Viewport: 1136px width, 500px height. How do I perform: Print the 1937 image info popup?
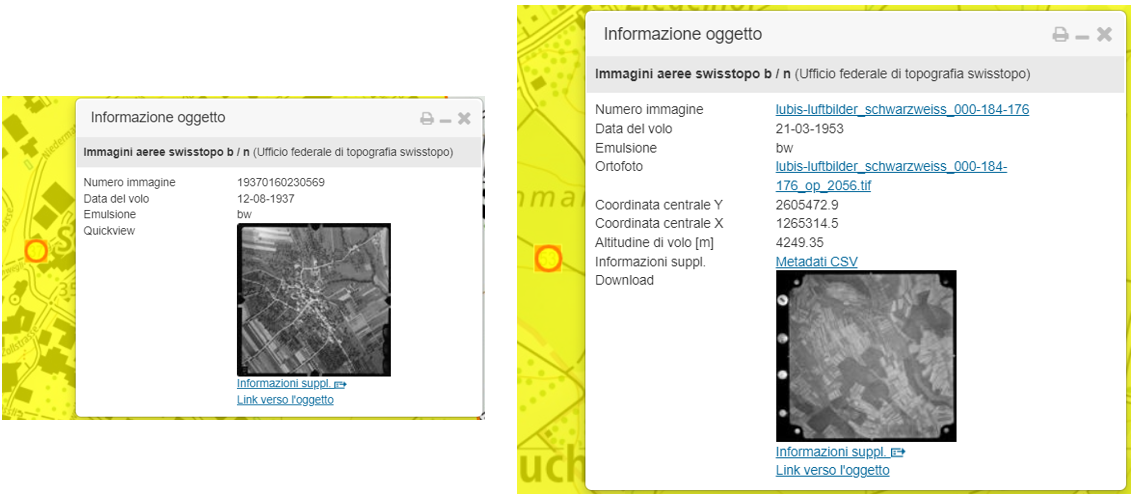pyautogui.click(x=427, y=118)
